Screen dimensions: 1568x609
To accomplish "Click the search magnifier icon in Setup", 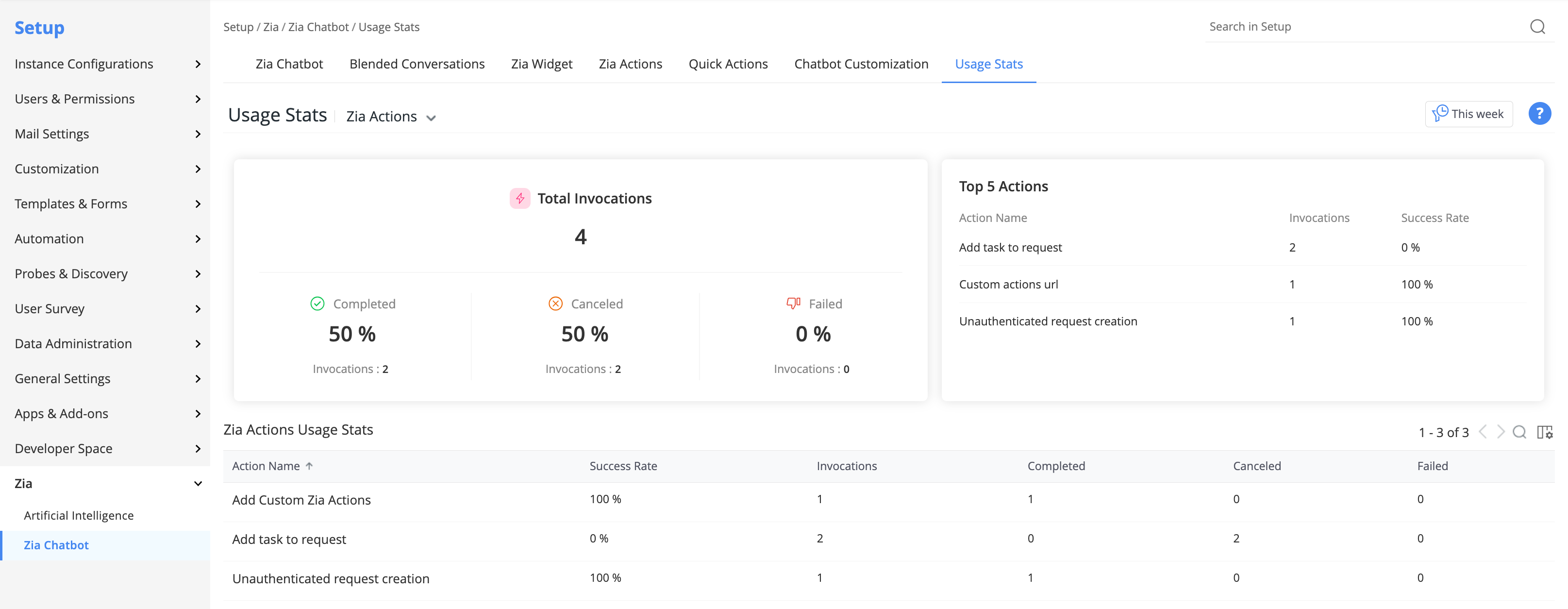I will 1537,27.
